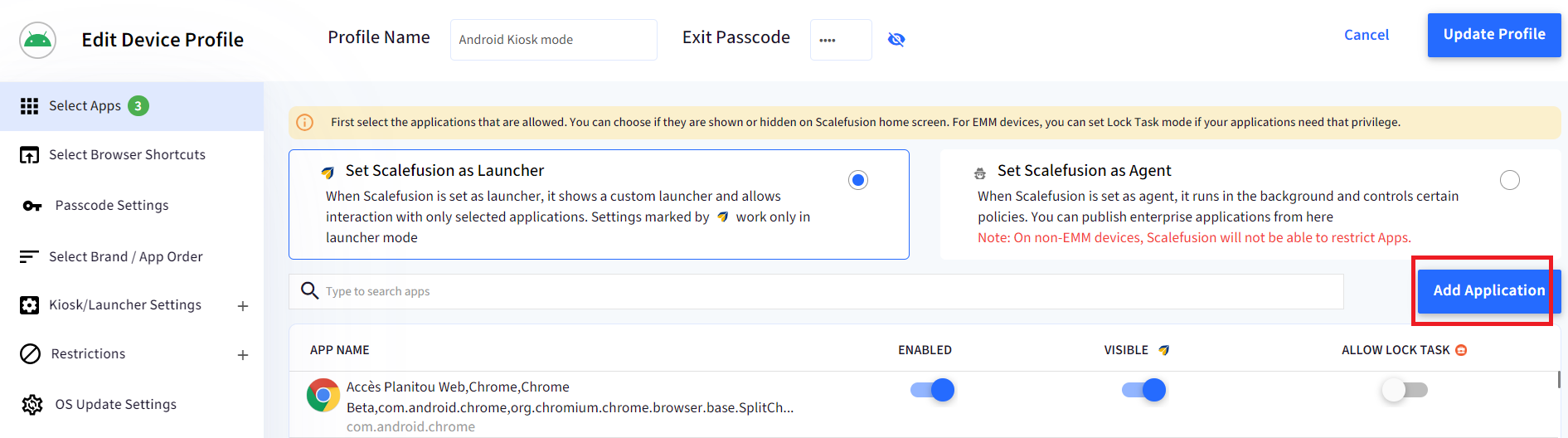Click the Update Profile button
Screen dimensions: 1568x438
pos(1494,35)
